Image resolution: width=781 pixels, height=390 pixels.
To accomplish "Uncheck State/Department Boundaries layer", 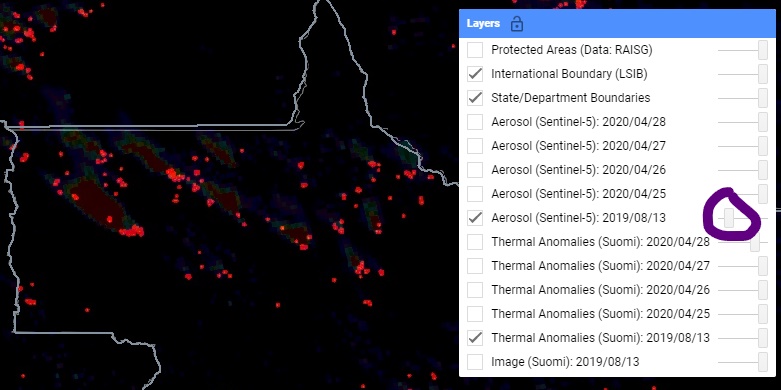I will [475, 98].
